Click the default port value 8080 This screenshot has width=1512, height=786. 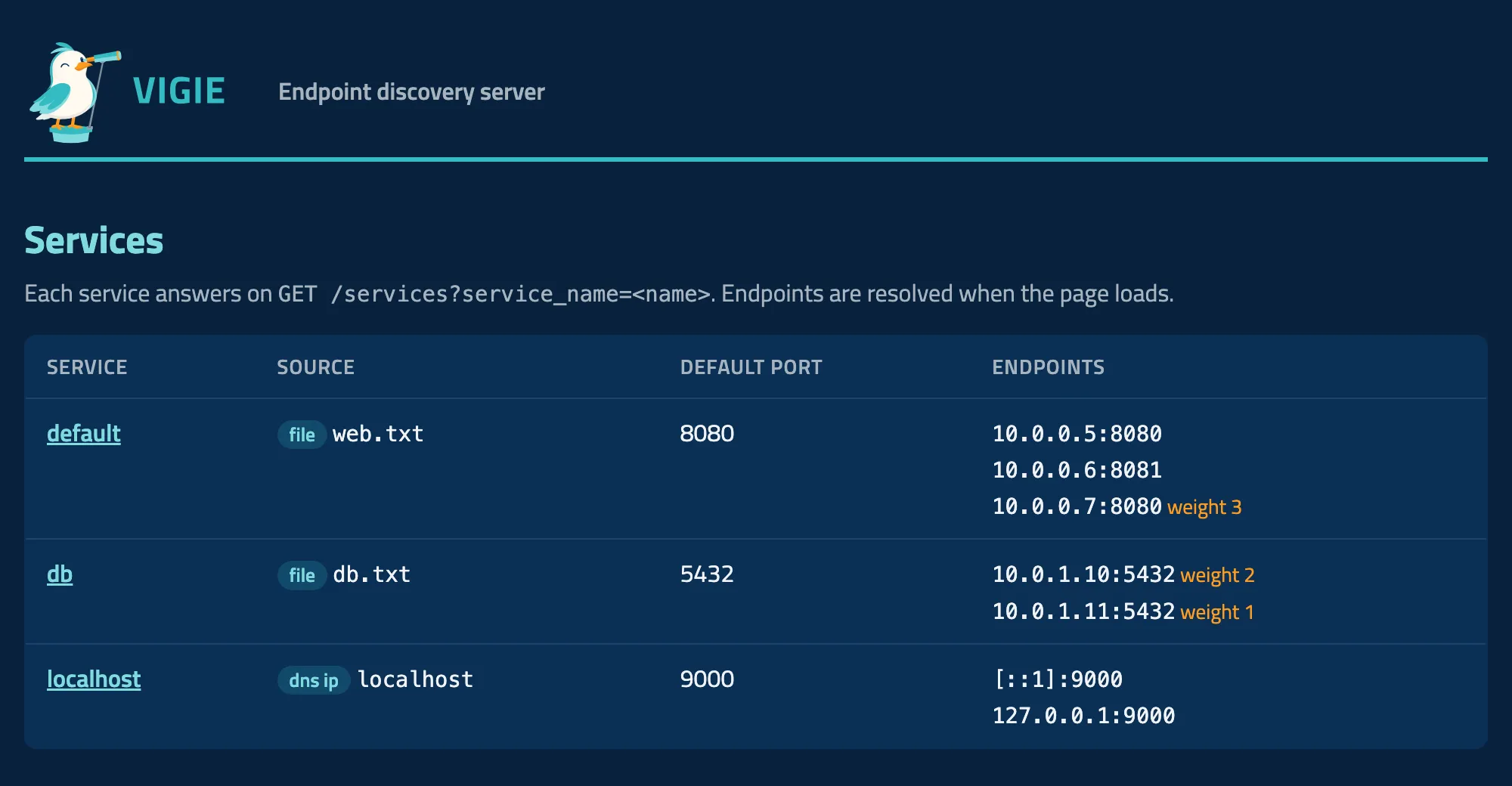click(x=707, y=434)
